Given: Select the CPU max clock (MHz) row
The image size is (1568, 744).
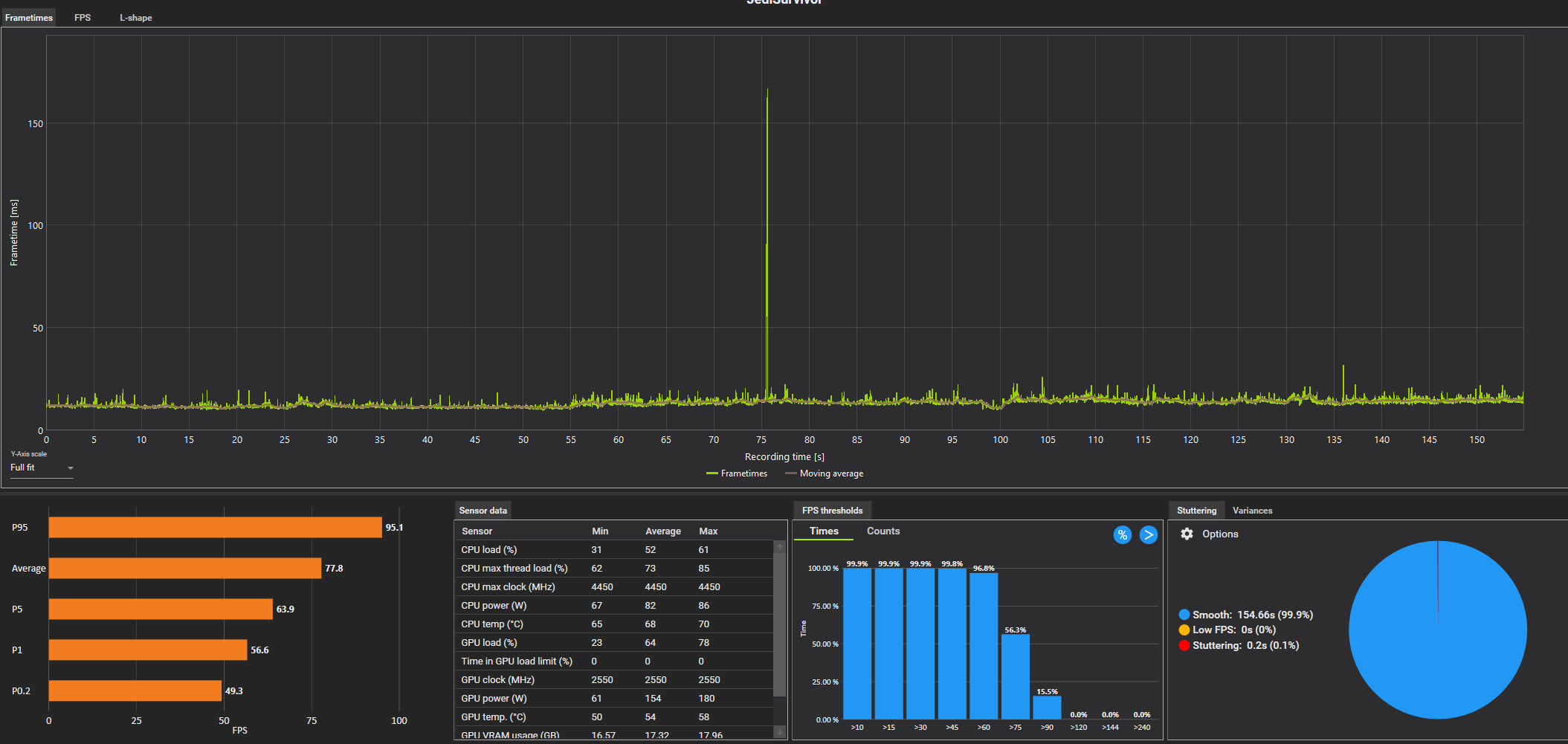Looking at the screenshot, I should pos(614,587).
